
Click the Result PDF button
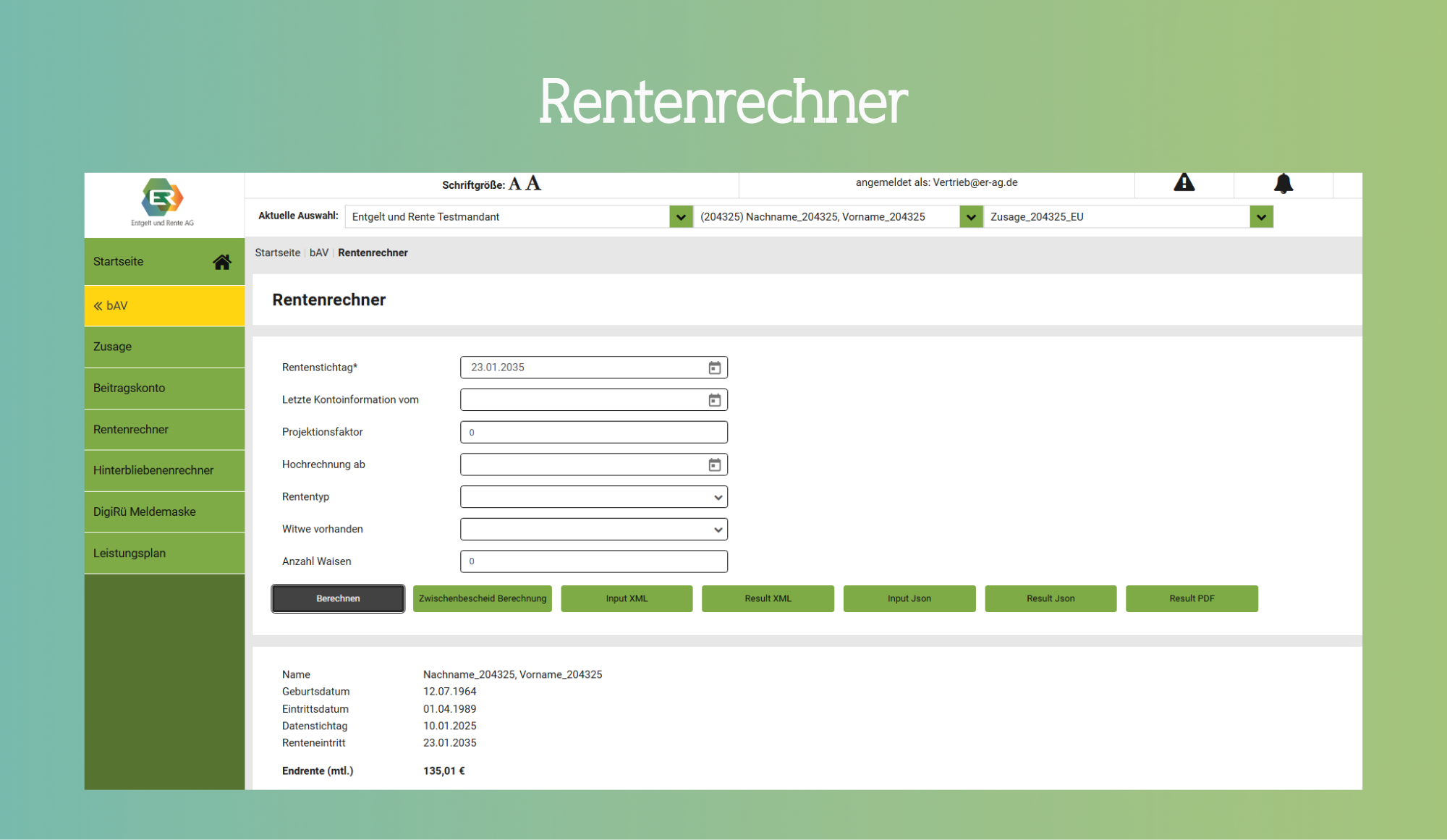1191,599
